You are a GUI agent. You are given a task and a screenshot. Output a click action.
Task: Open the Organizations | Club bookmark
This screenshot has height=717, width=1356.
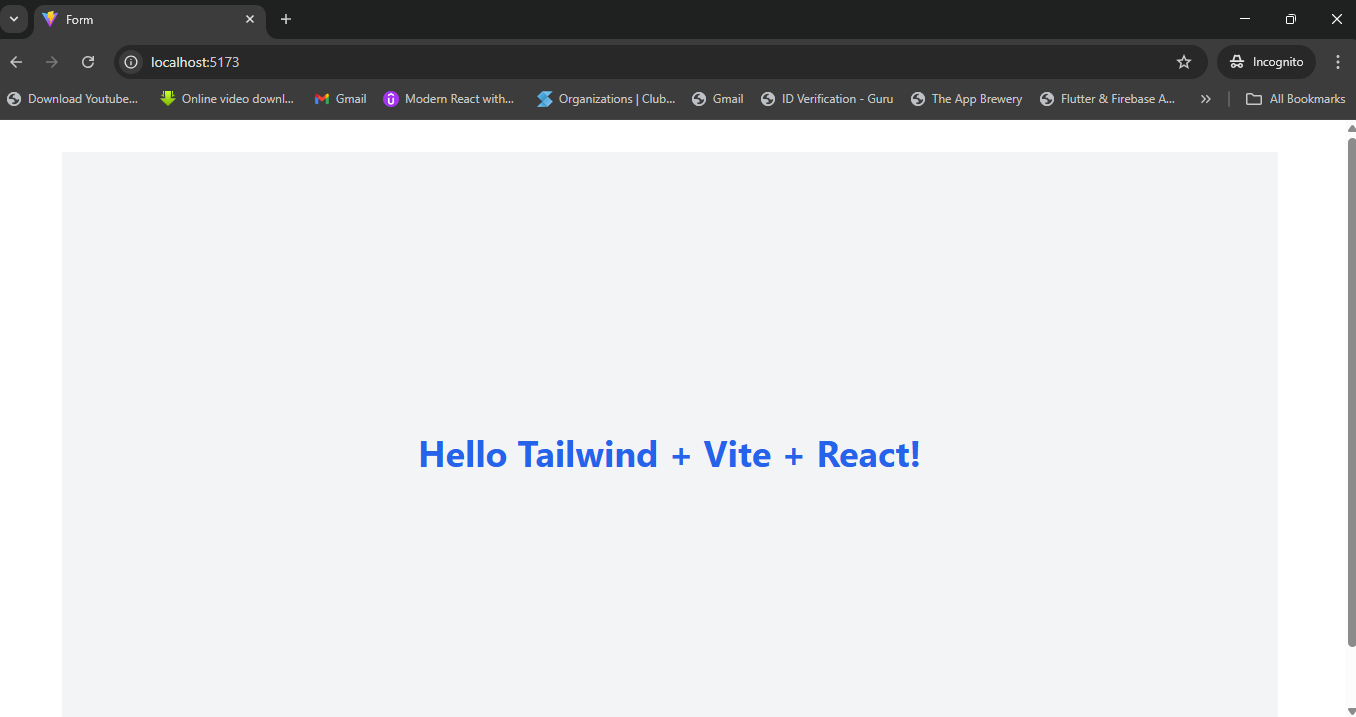tap(606, 99)
